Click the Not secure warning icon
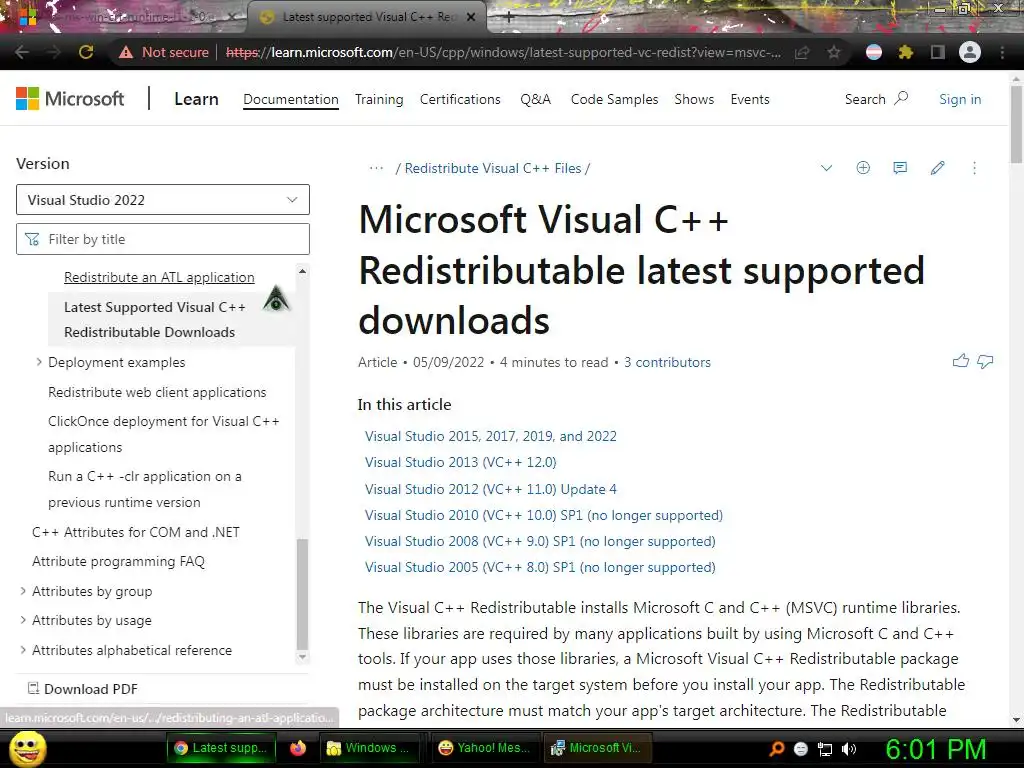The image size is (1024, 768). tap(126, 52)
